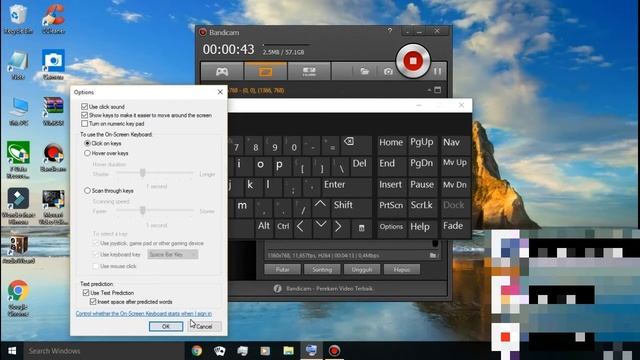Click the Bandicam info icon at bottom
The height and width of the screenshot is (360, 640).
278,289
